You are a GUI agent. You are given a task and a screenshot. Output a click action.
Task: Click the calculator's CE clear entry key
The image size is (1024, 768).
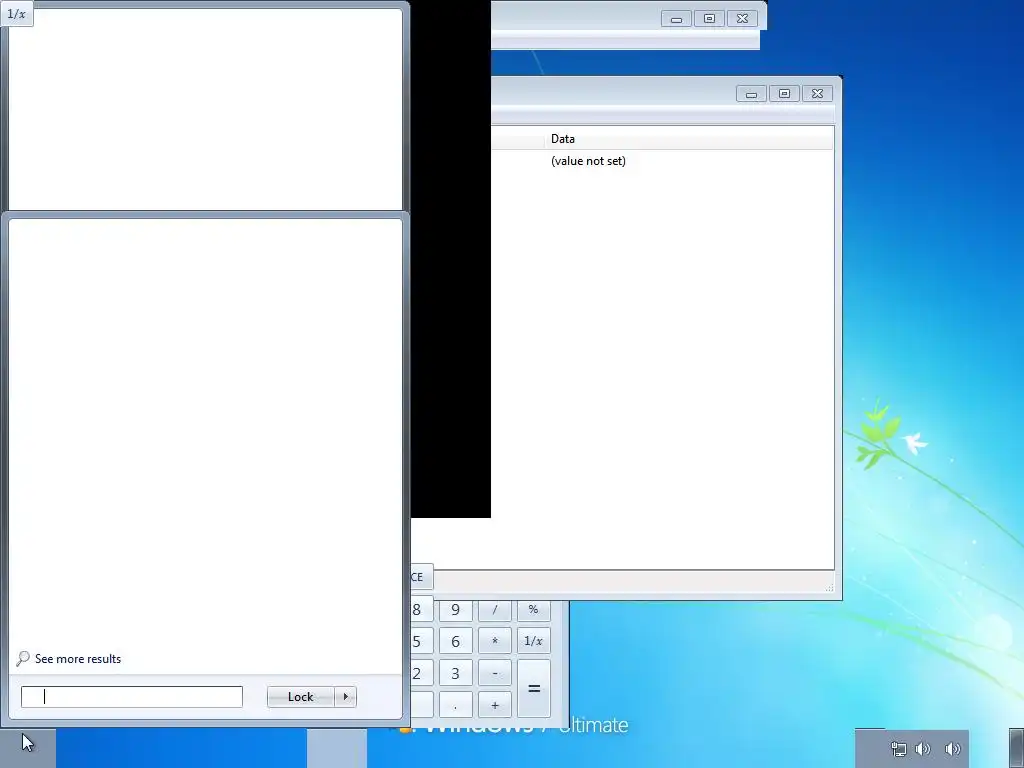421,577
